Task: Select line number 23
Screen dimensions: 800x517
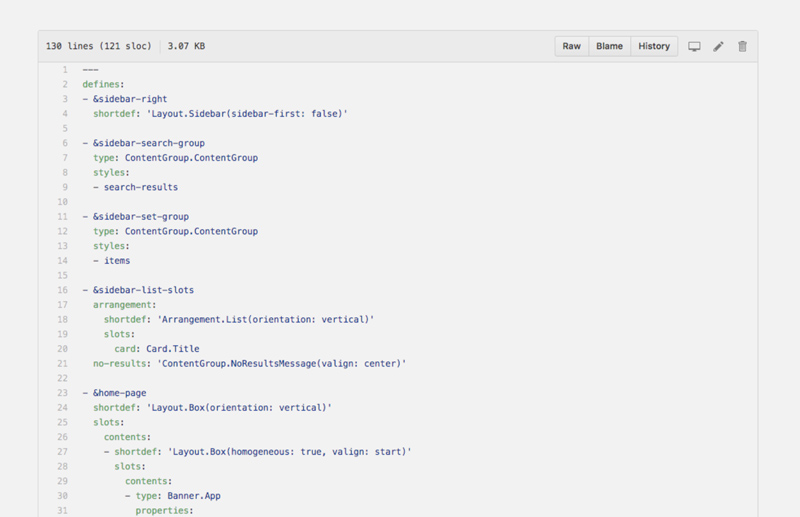Action: pyautogui.click(x=62, y=393)
